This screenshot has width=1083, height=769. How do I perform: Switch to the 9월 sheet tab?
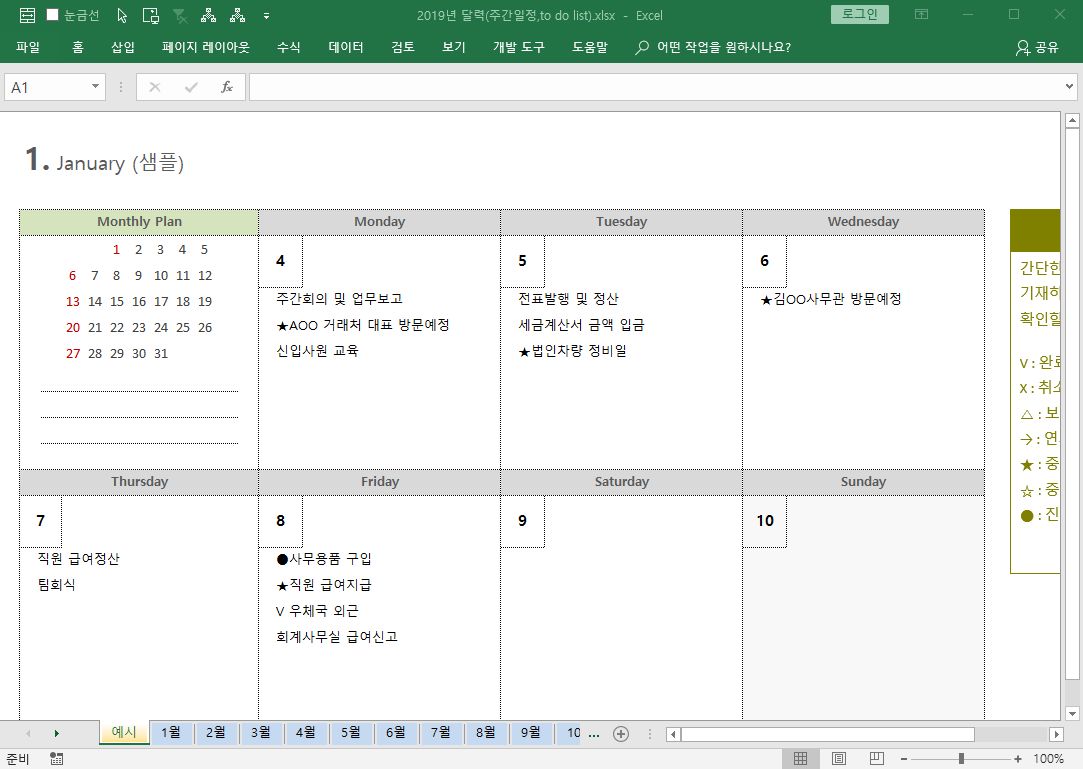tap(530, 732)
